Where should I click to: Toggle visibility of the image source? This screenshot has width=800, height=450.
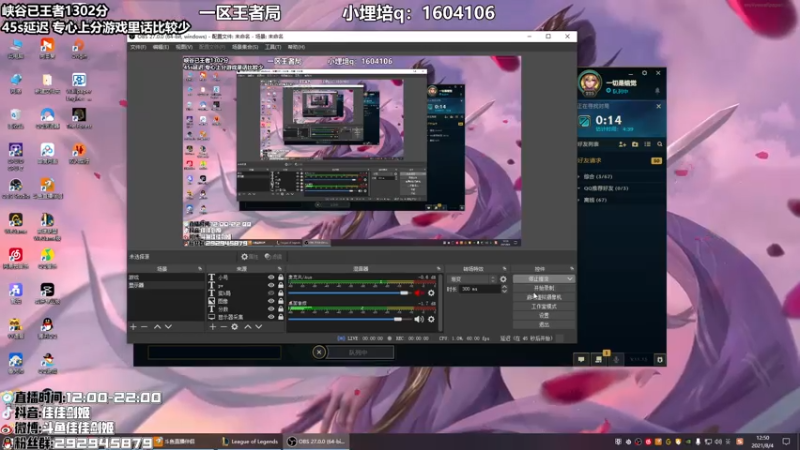tap(271, 301)
